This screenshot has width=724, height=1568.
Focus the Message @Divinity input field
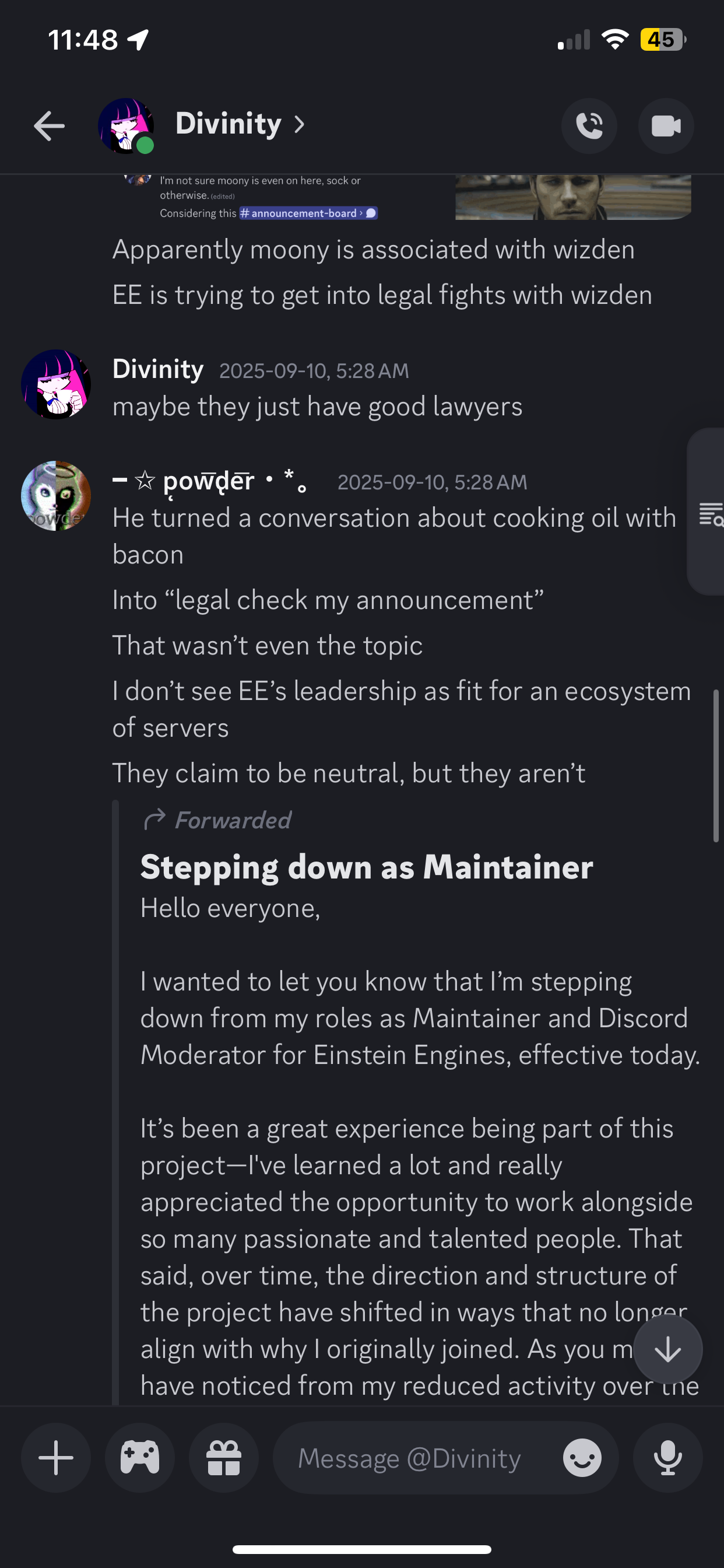[x=409, y=1458]
